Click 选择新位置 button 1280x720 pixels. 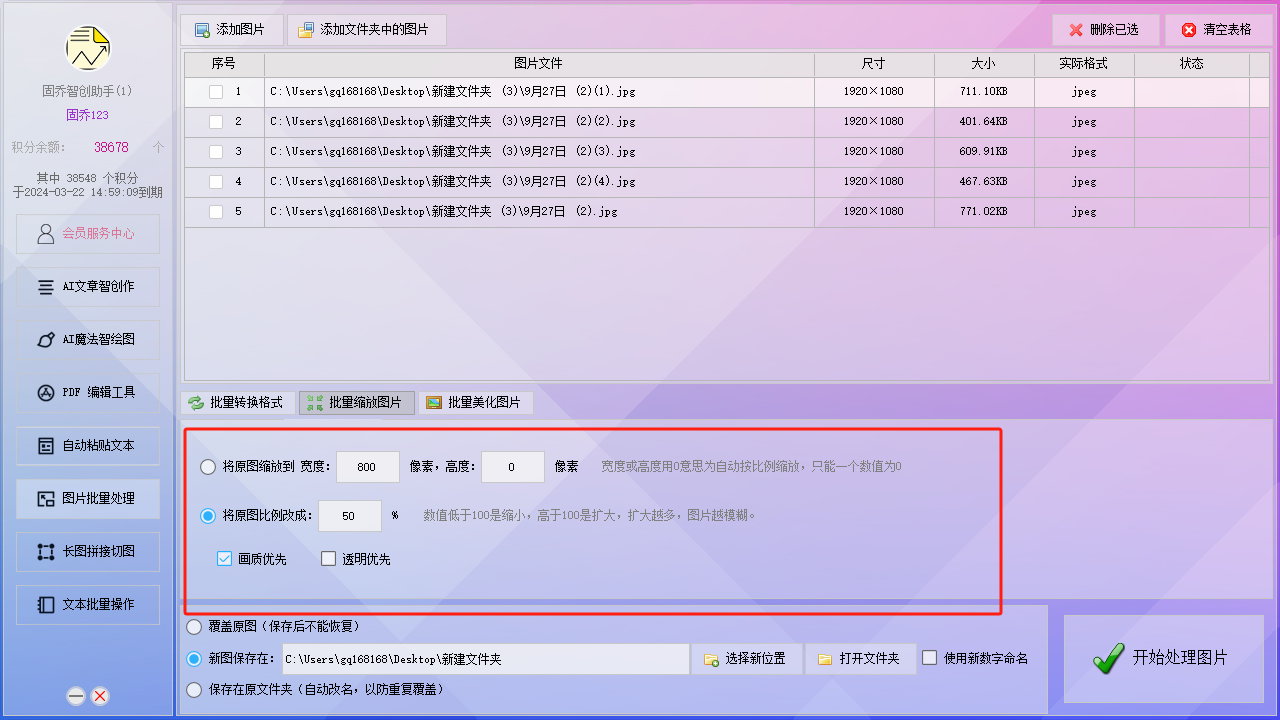click(747, 659)
